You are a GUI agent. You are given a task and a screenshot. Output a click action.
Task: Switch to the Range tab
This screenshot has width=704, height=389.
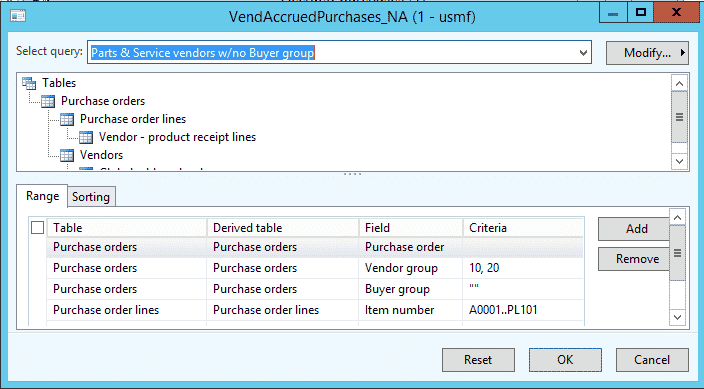(42, 196)
